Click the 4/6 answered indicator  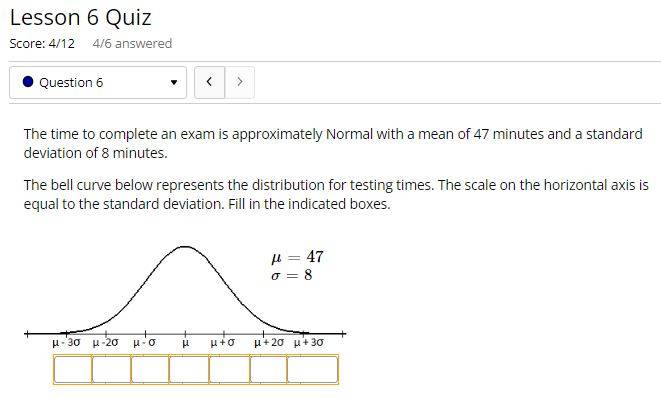point(132,43)
